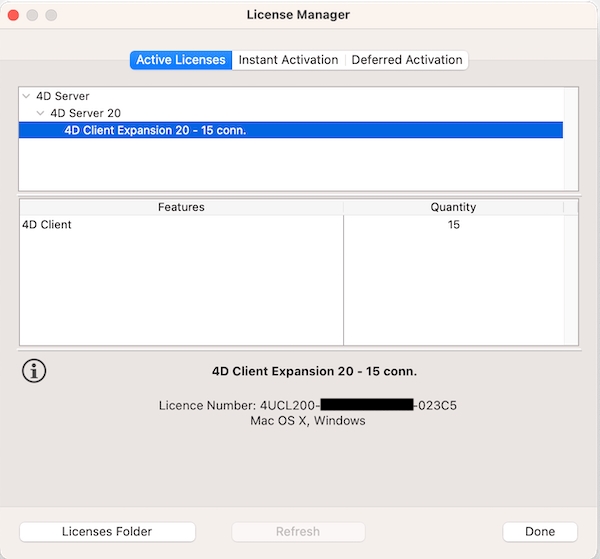Click the Features column header
The height and width of the screenshot is (559, 600).
tap(181, 207)
